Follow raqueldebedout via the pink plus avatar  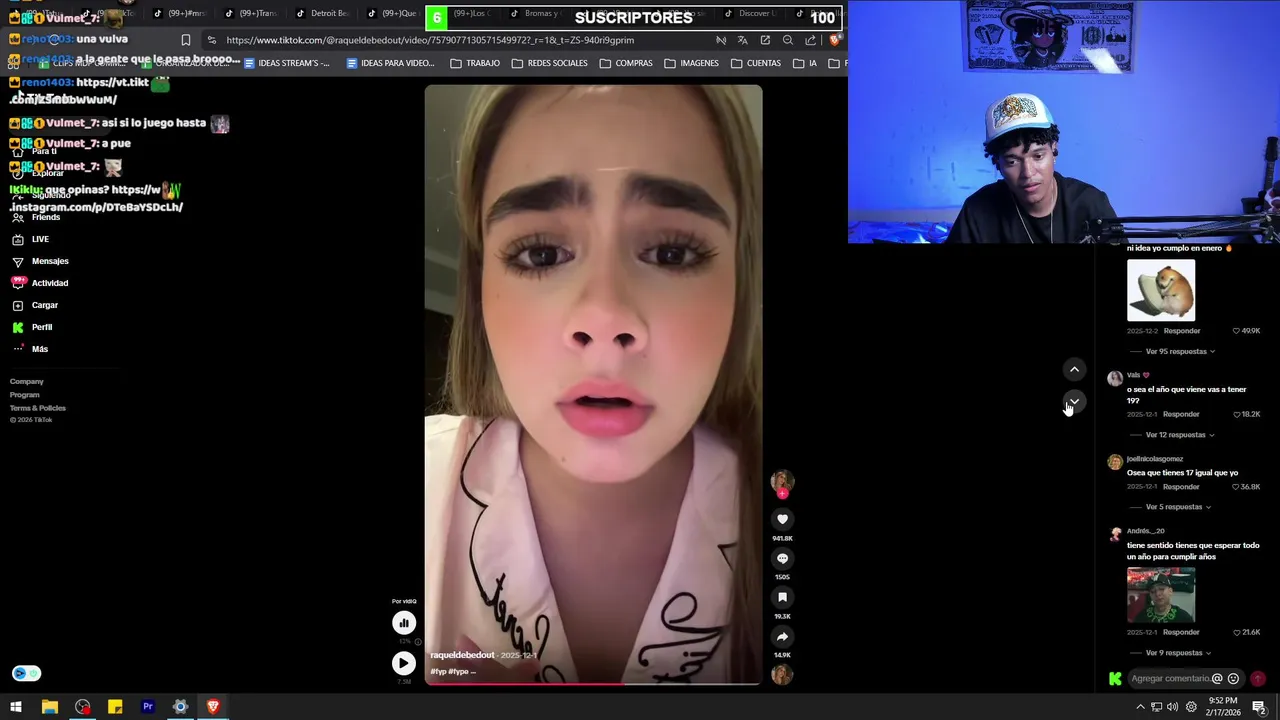point(782,493)
